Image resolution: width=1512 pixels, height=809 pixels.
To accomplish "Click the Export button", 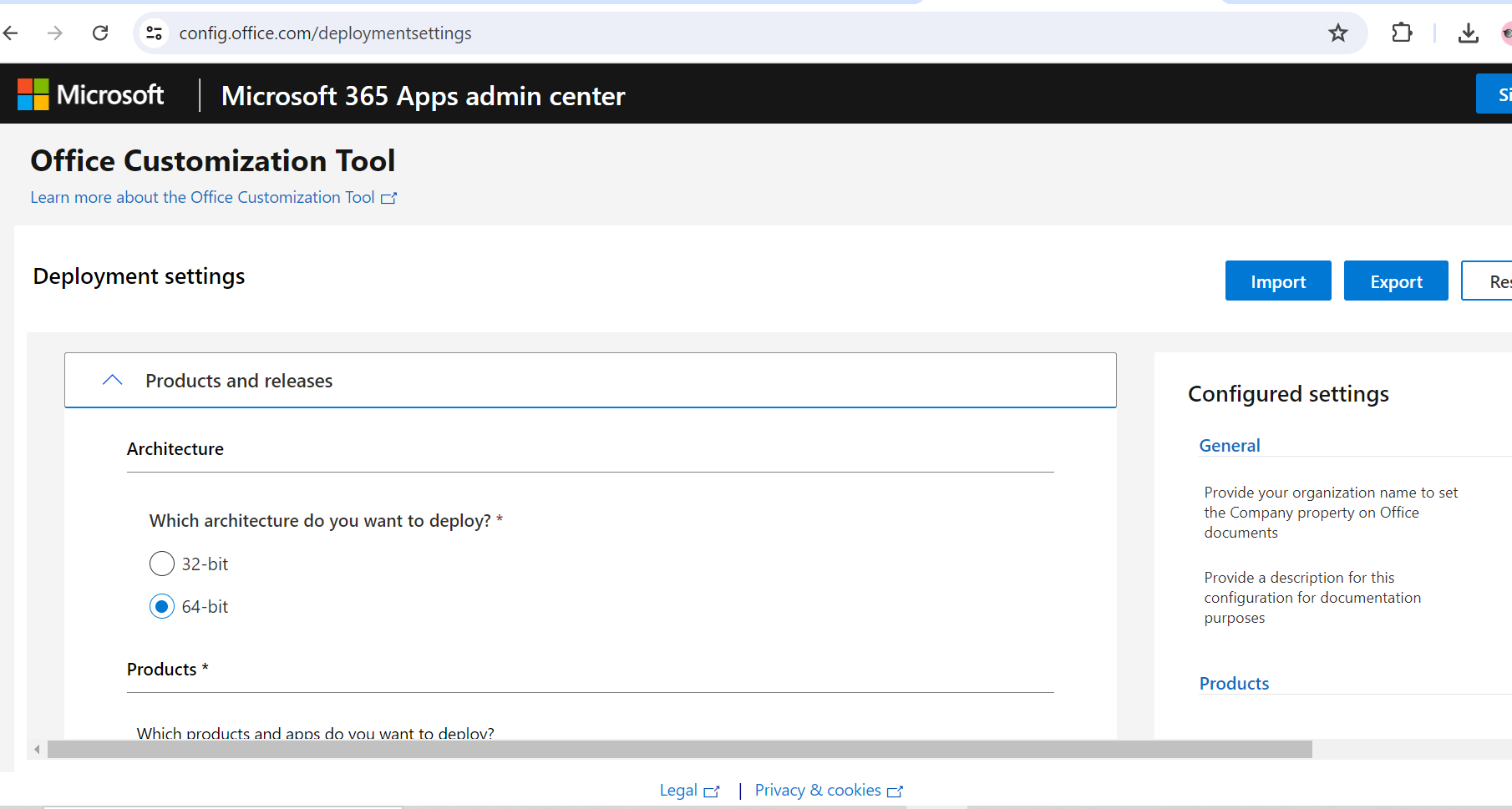I will pos(1395,281).
